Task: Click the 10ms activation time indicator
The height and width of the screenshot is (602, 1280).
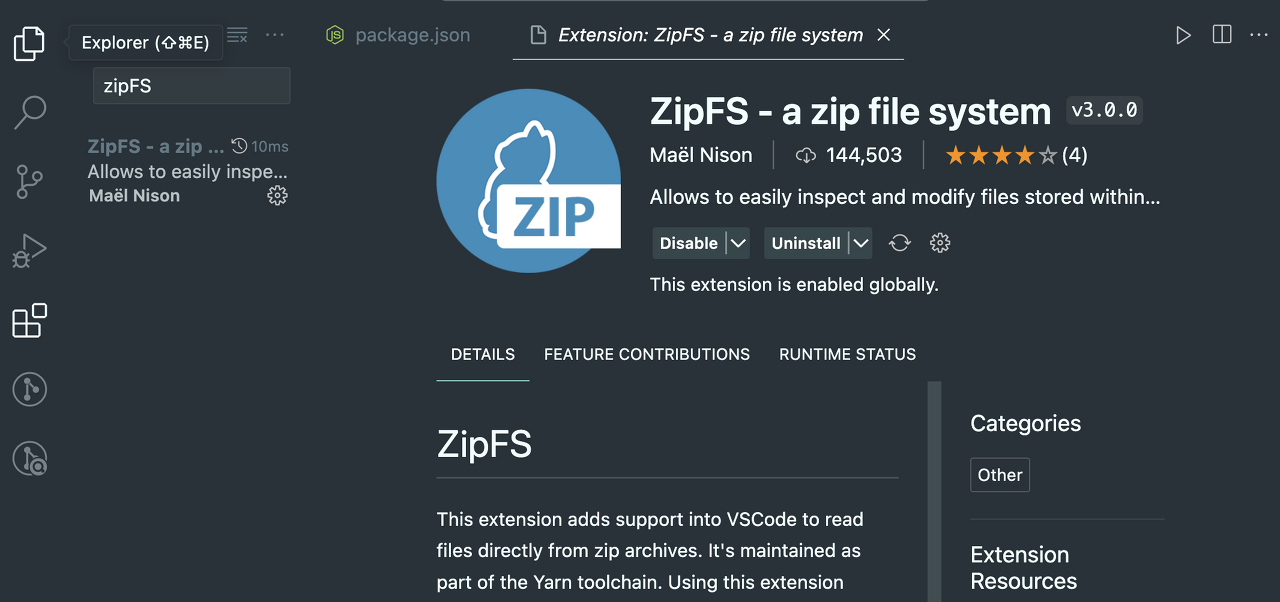Action: tap(260, 146)
